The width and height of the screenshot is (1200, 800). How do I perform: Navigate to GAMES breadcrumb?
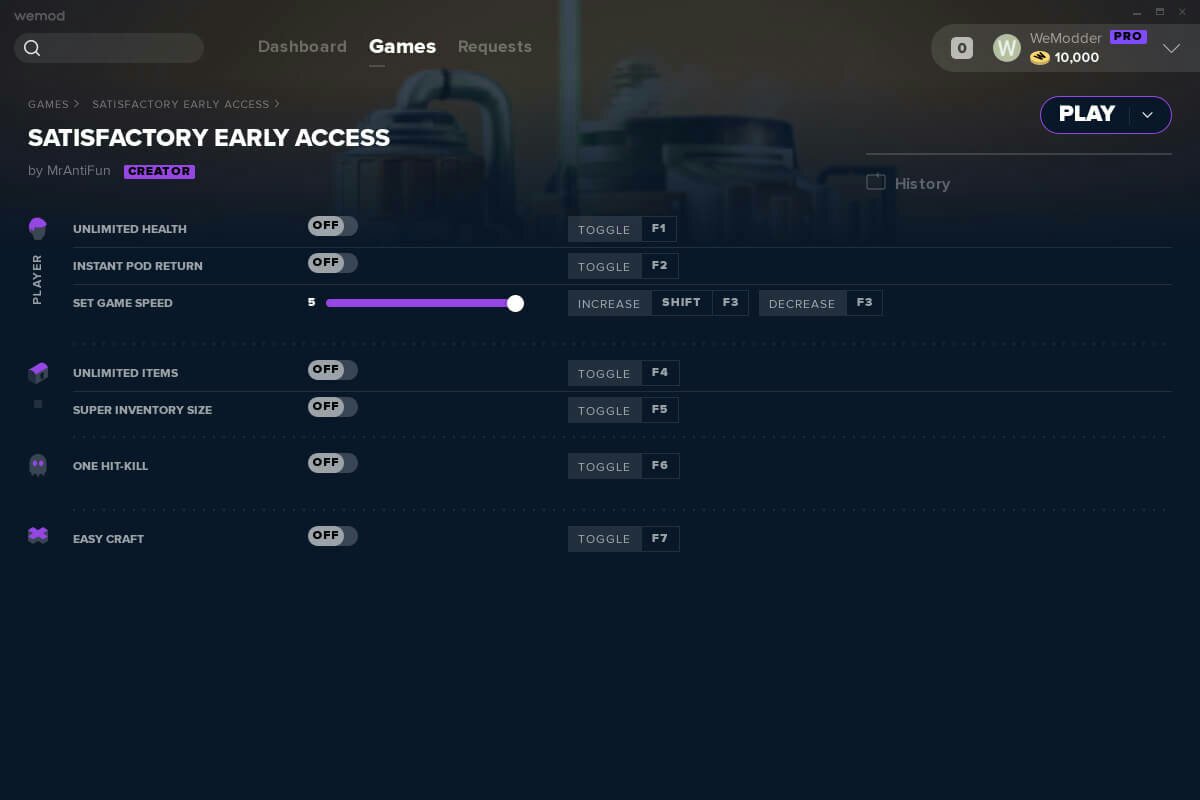(x=48, y=104)
